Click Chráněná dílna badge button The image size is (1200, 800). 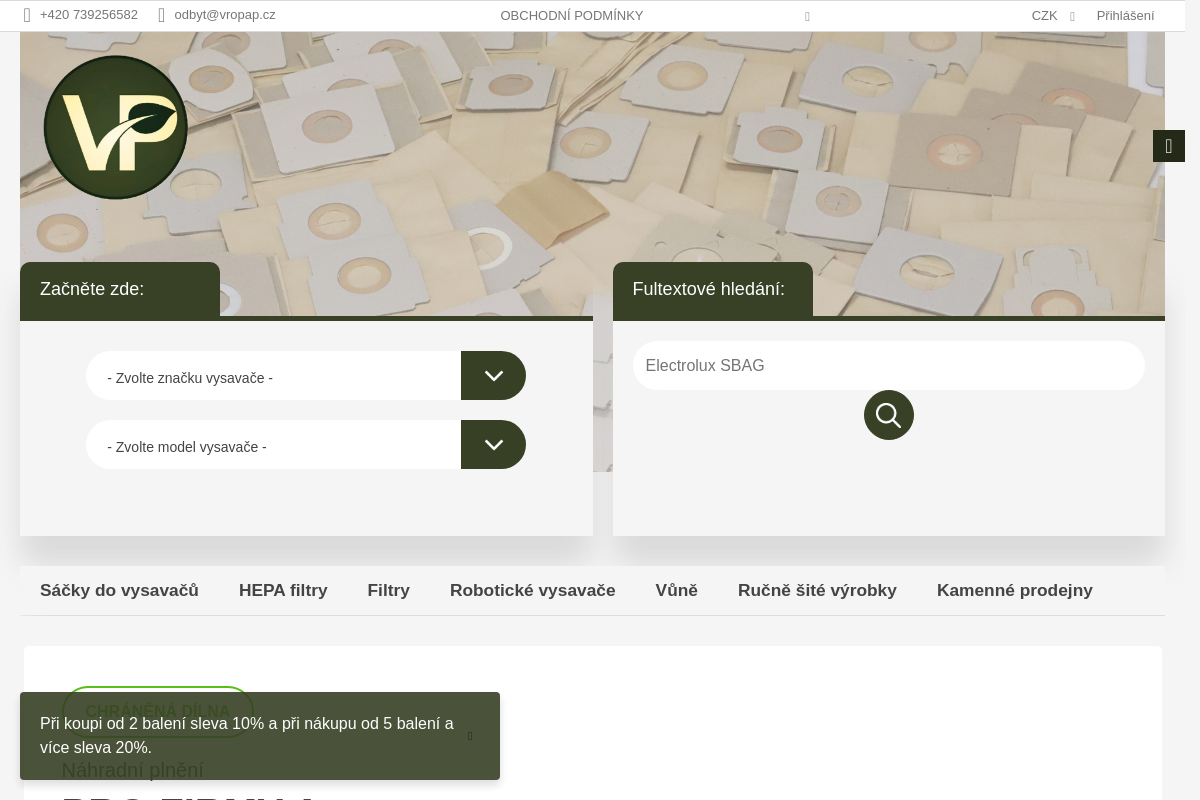click(x=158, y=711)
